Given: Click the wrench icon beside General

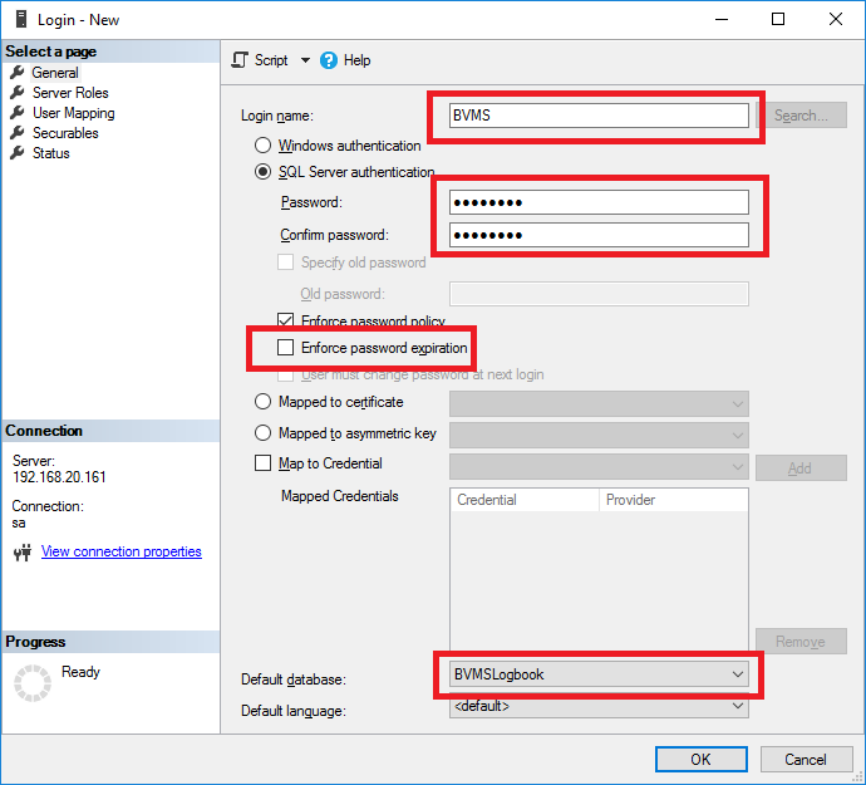Looking at the screenshot, I should point(18,72).
